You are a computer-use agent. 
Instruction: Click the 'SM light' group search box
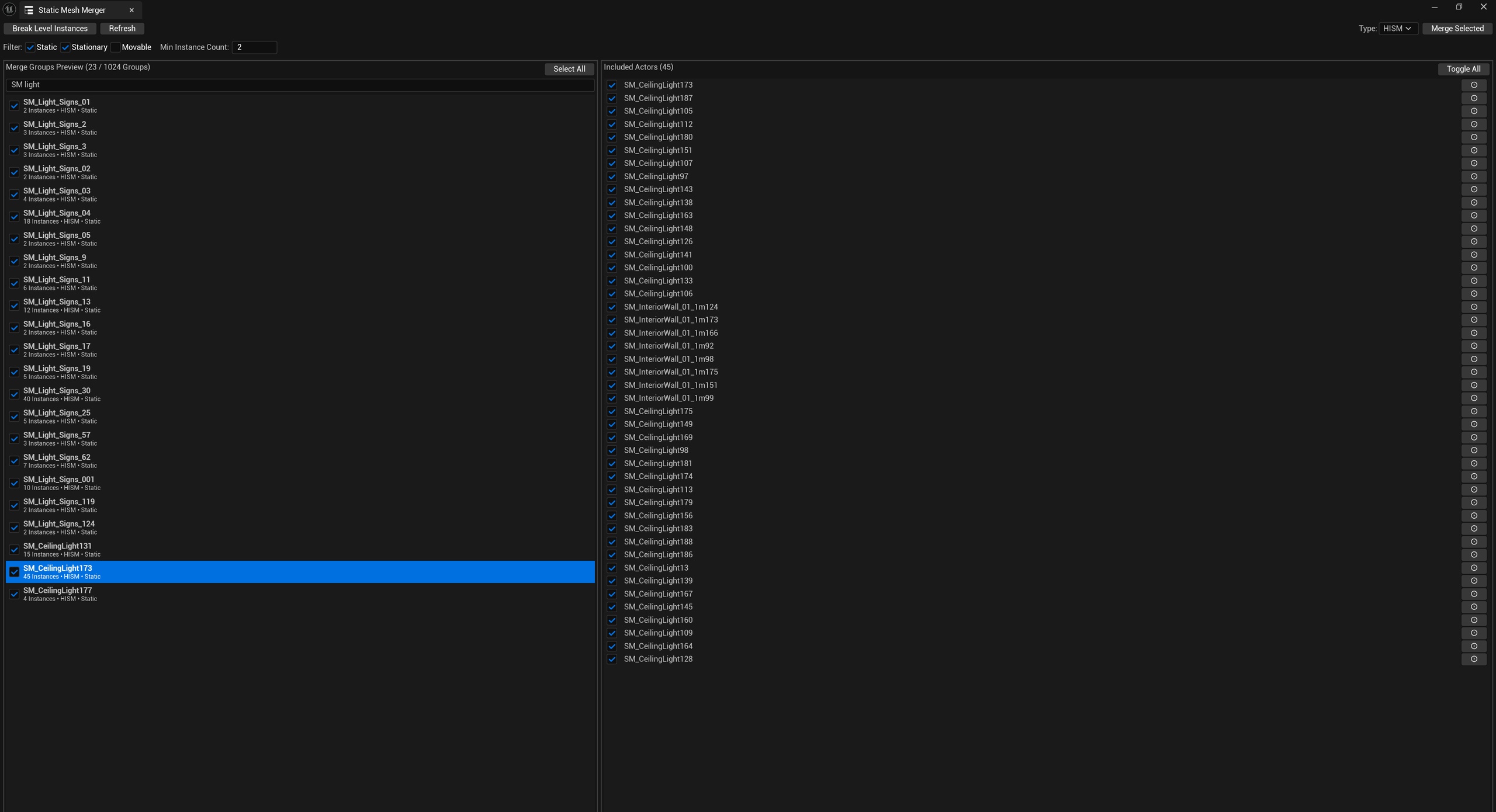point(300,85)
